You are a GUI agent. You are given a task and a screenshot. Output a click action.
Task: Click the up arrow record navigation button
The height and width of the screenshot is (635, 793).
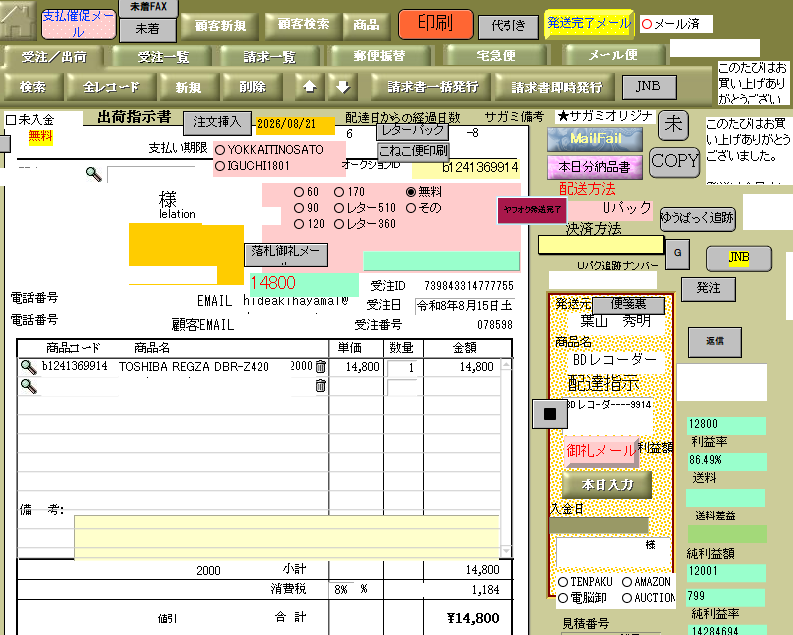coord(310,87)
